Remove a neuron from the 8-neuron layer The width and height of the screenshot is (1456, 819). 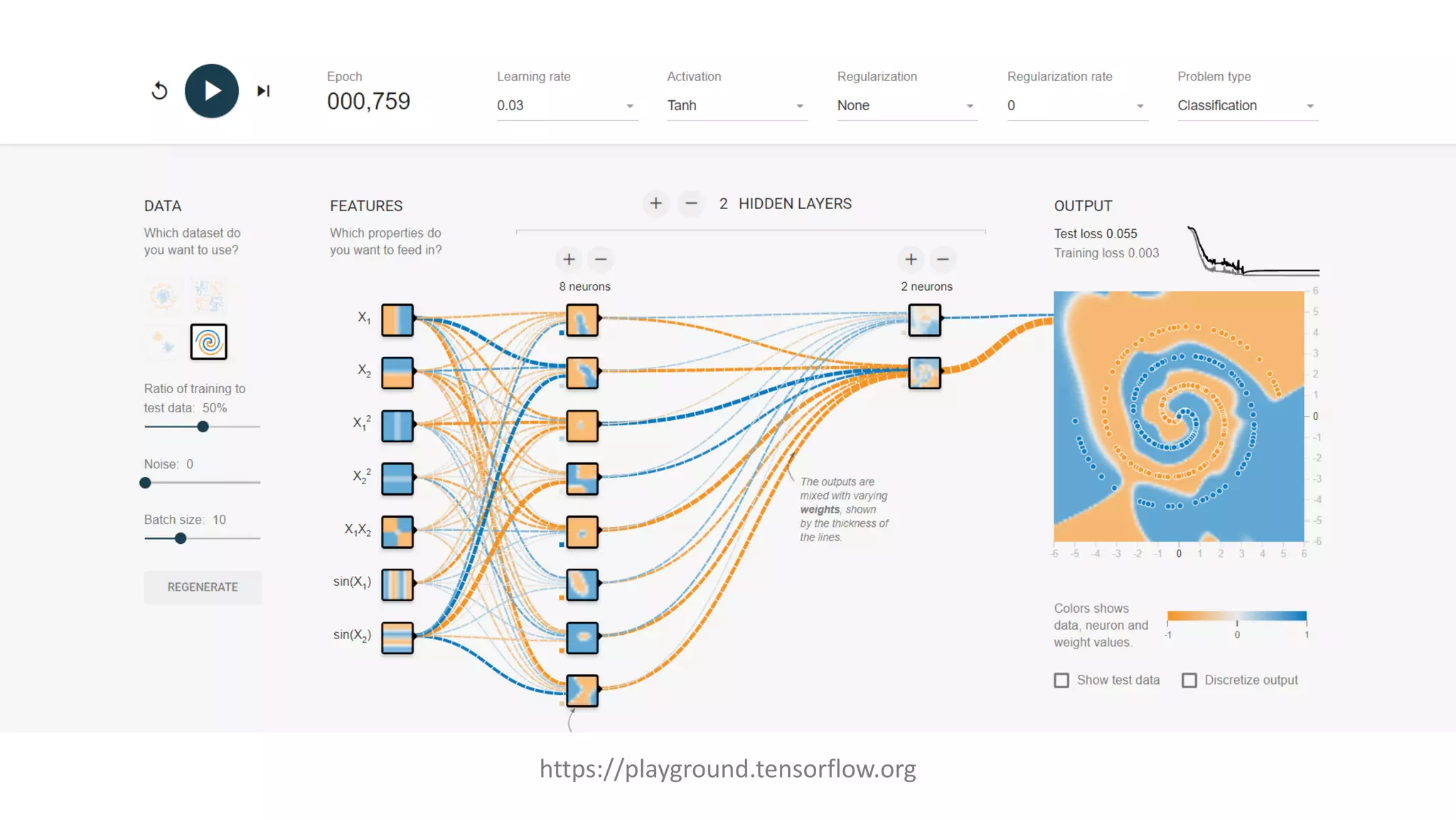(x=601, y=259)
